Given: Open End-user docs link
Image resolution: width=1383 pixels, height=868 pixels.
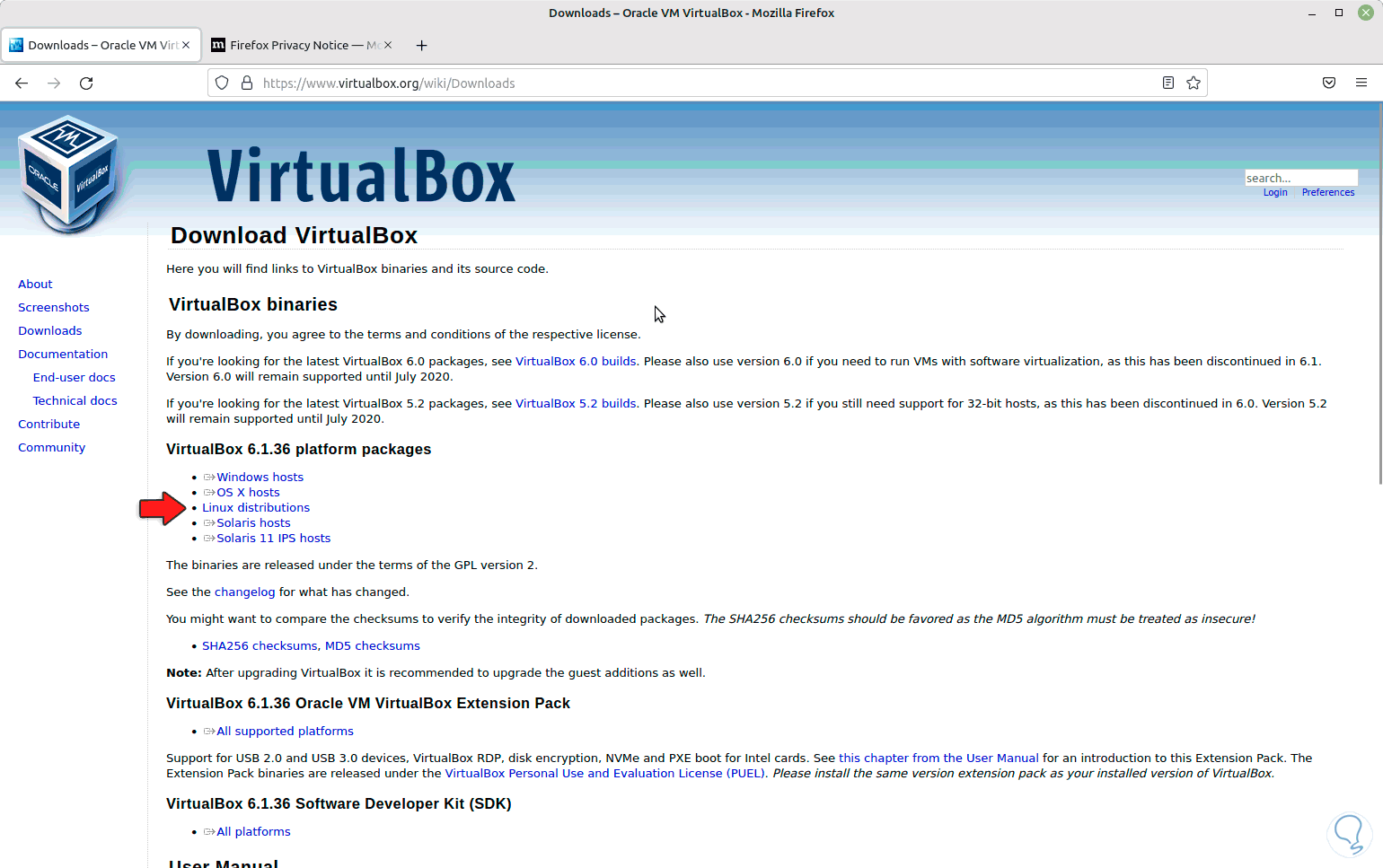Looking at the screenshot, I should (x=75, y=378).
